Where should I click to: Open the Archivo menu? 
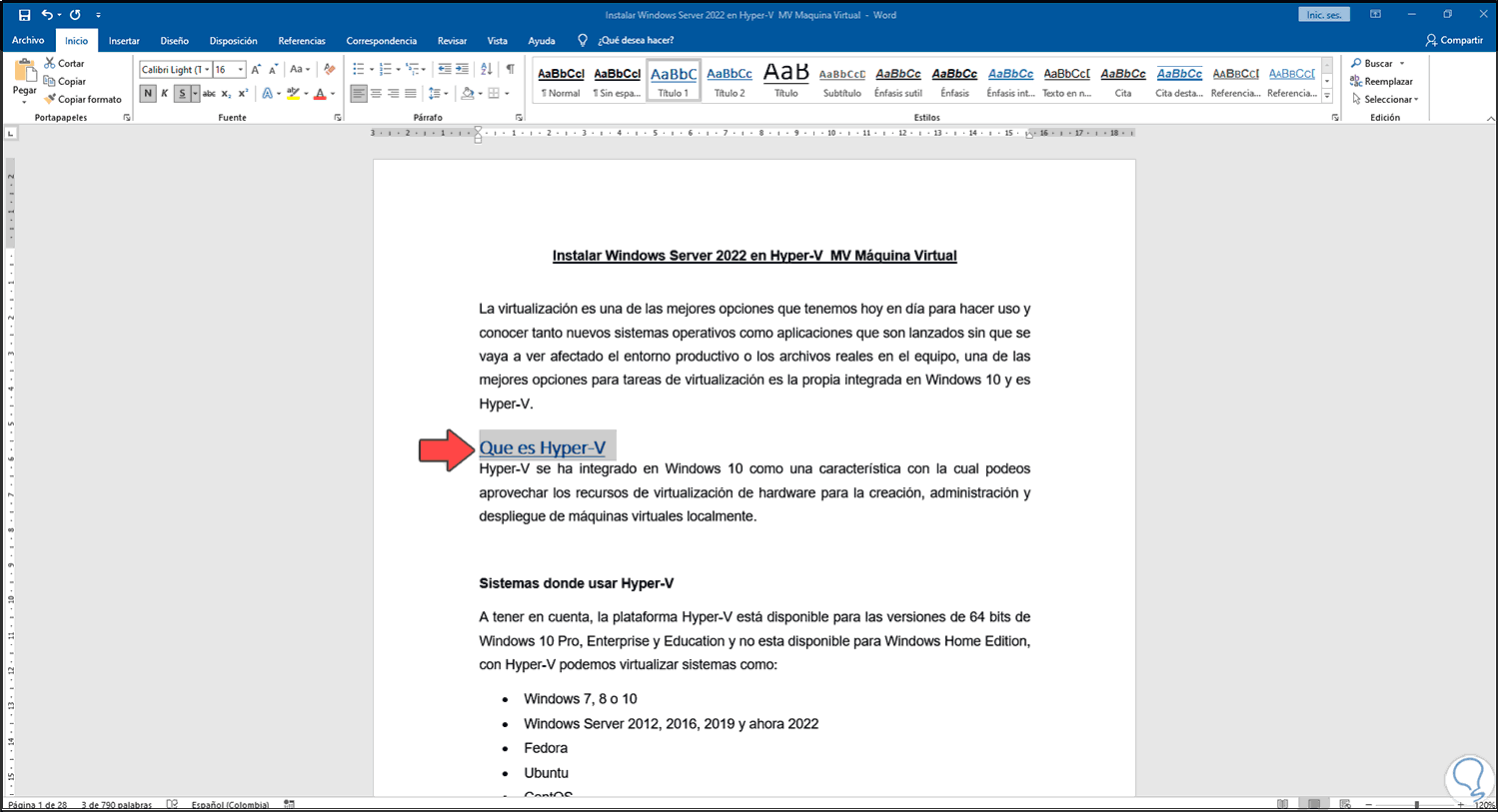pyautogui.click(x=28, y=40)
